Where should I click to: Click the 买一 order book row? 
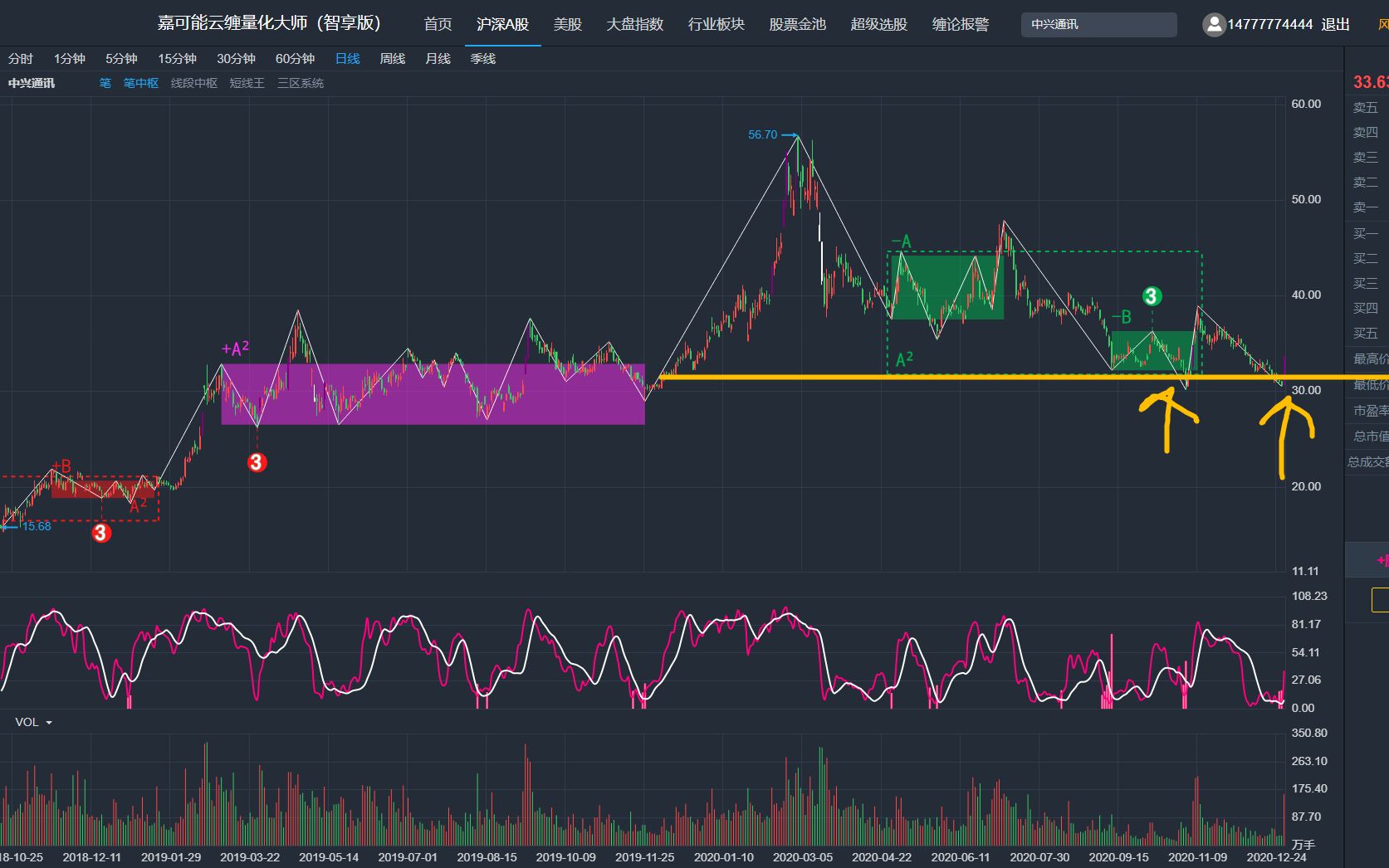tap(1367, 234)
